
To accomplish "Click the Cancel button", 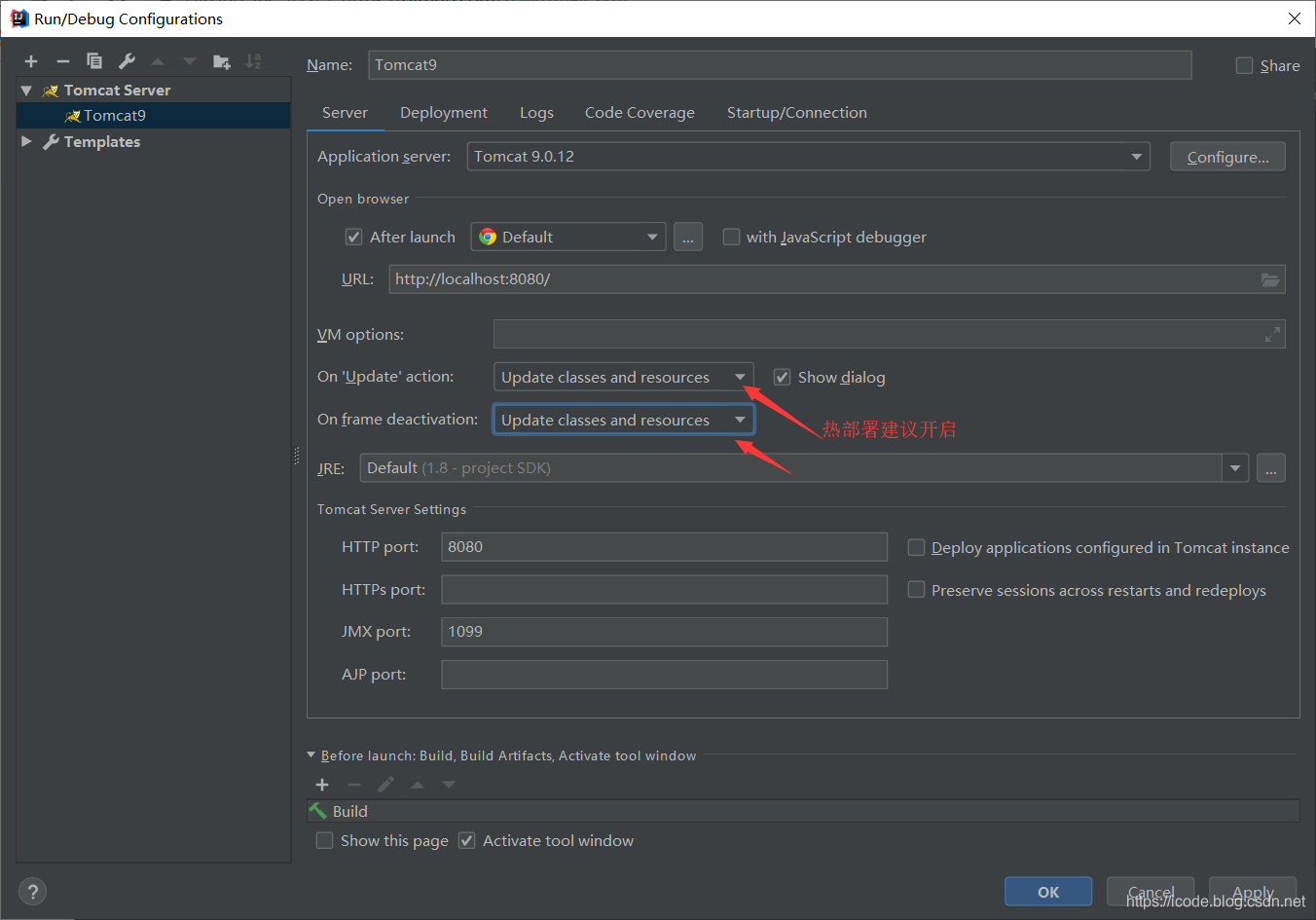I will coord(1151,892).
